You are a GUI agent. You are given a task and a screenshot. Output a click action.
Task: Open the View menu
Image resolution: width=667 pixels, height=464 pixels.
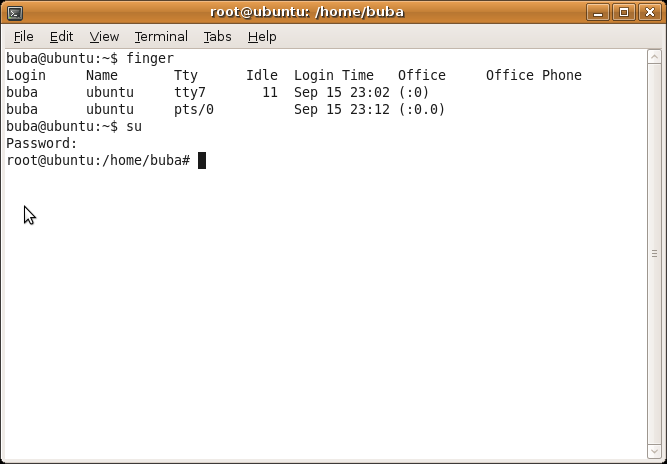click(x=104, y=37)
